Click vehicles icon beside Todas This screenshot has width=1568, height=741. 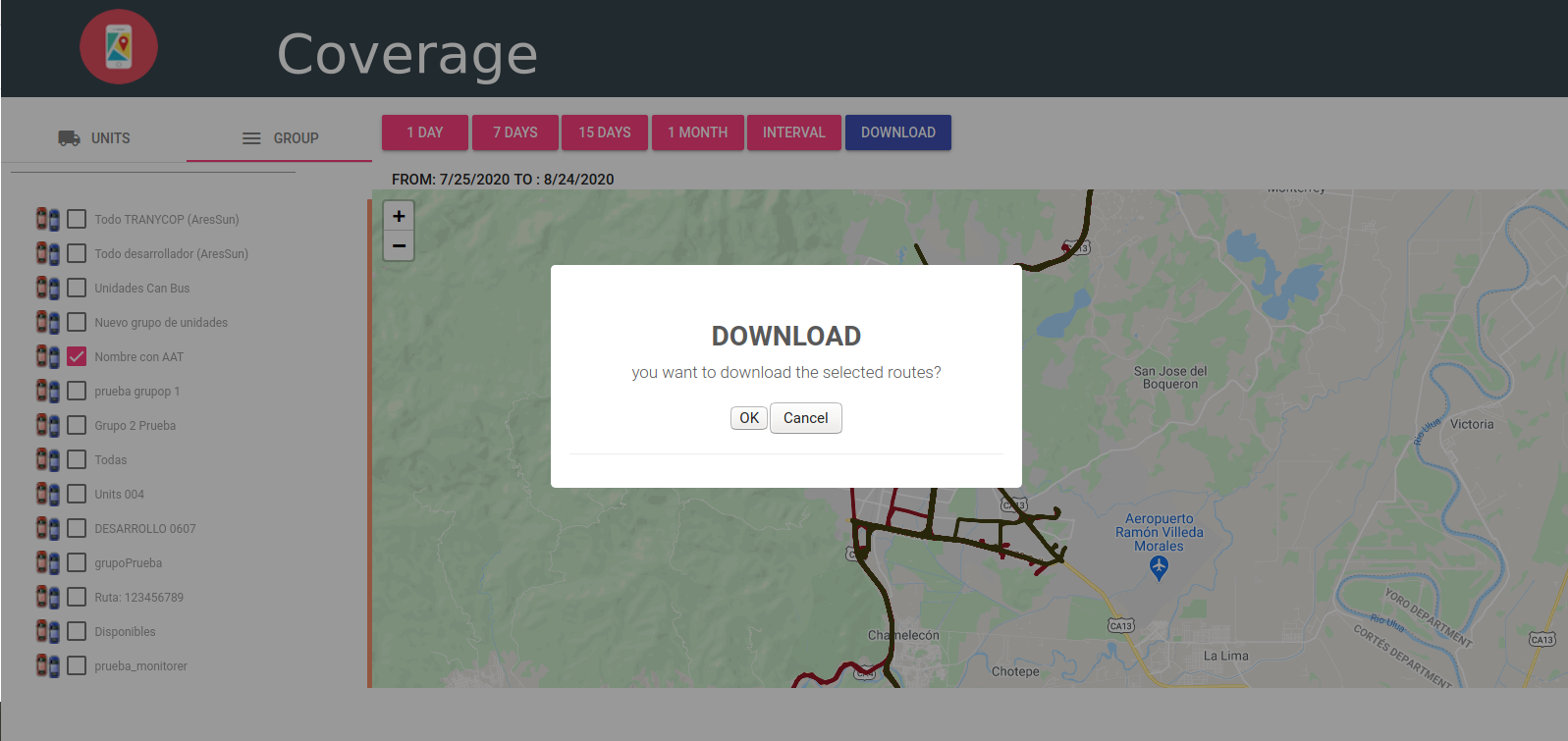pyautogui.click(x=48, y=459)
